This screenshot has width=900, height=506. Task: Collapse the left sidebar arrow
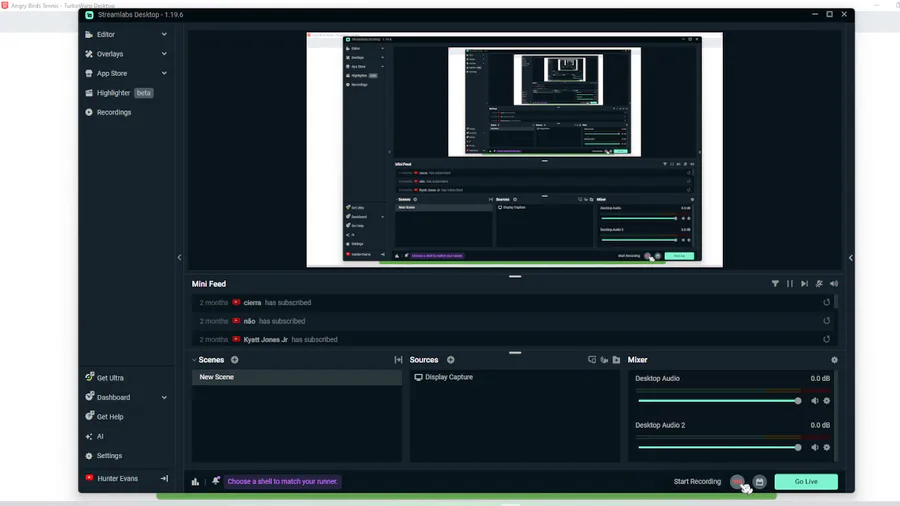[179, 258]
